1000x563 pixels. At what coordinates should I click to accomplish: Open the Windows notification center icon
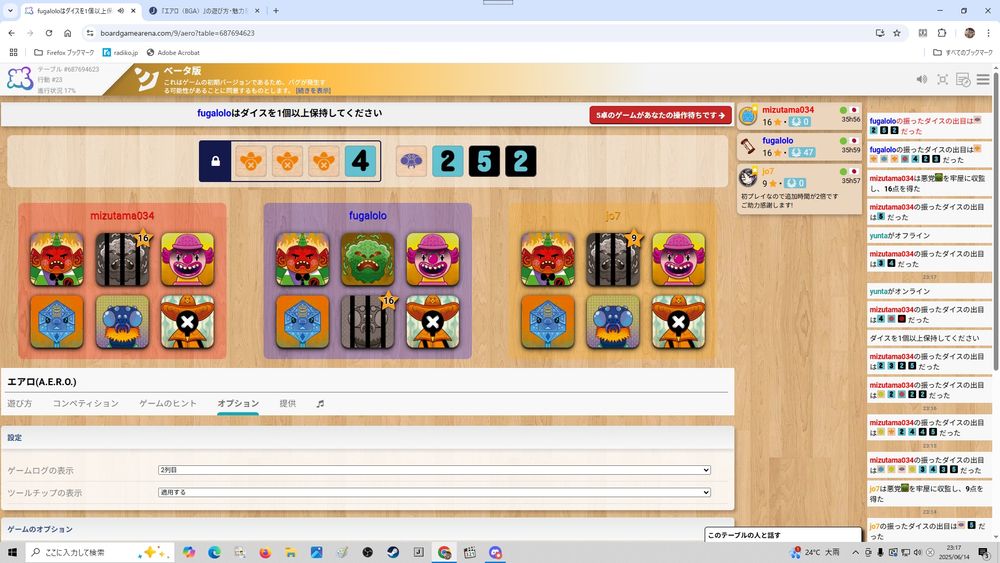985,552
